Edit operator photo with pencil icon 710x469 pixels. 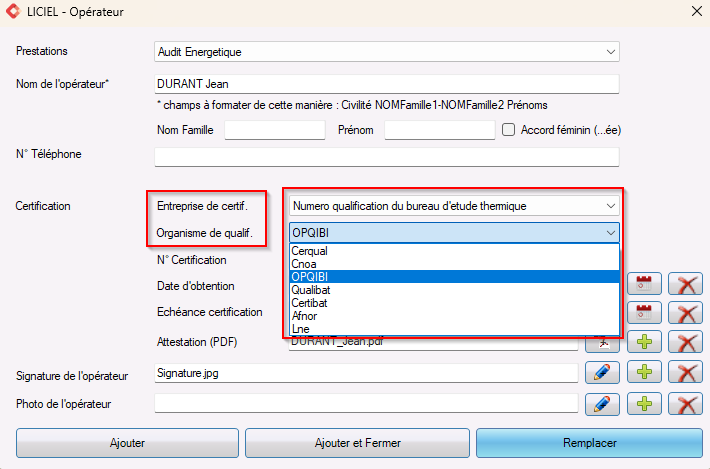click(602, 403)
